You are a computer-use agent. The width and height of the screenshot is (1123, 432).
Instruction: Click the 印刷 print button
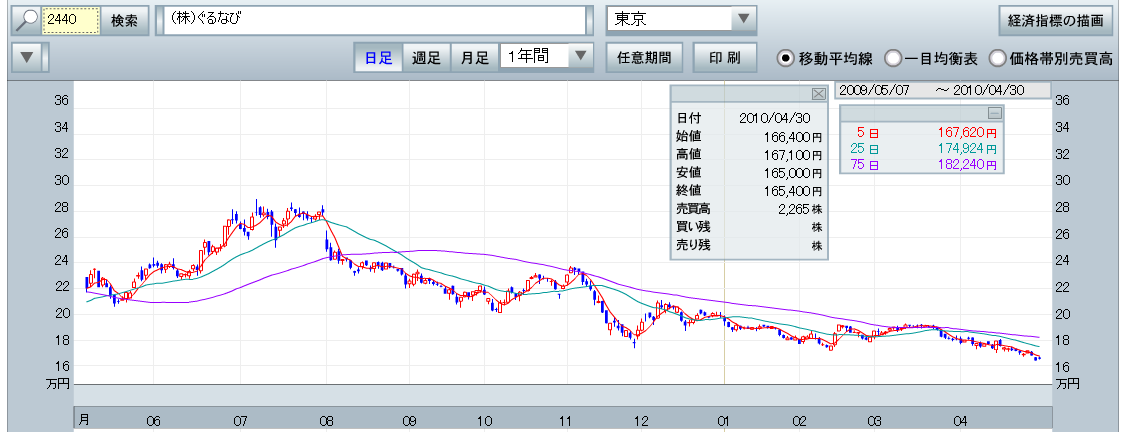[x=725, y=58]
